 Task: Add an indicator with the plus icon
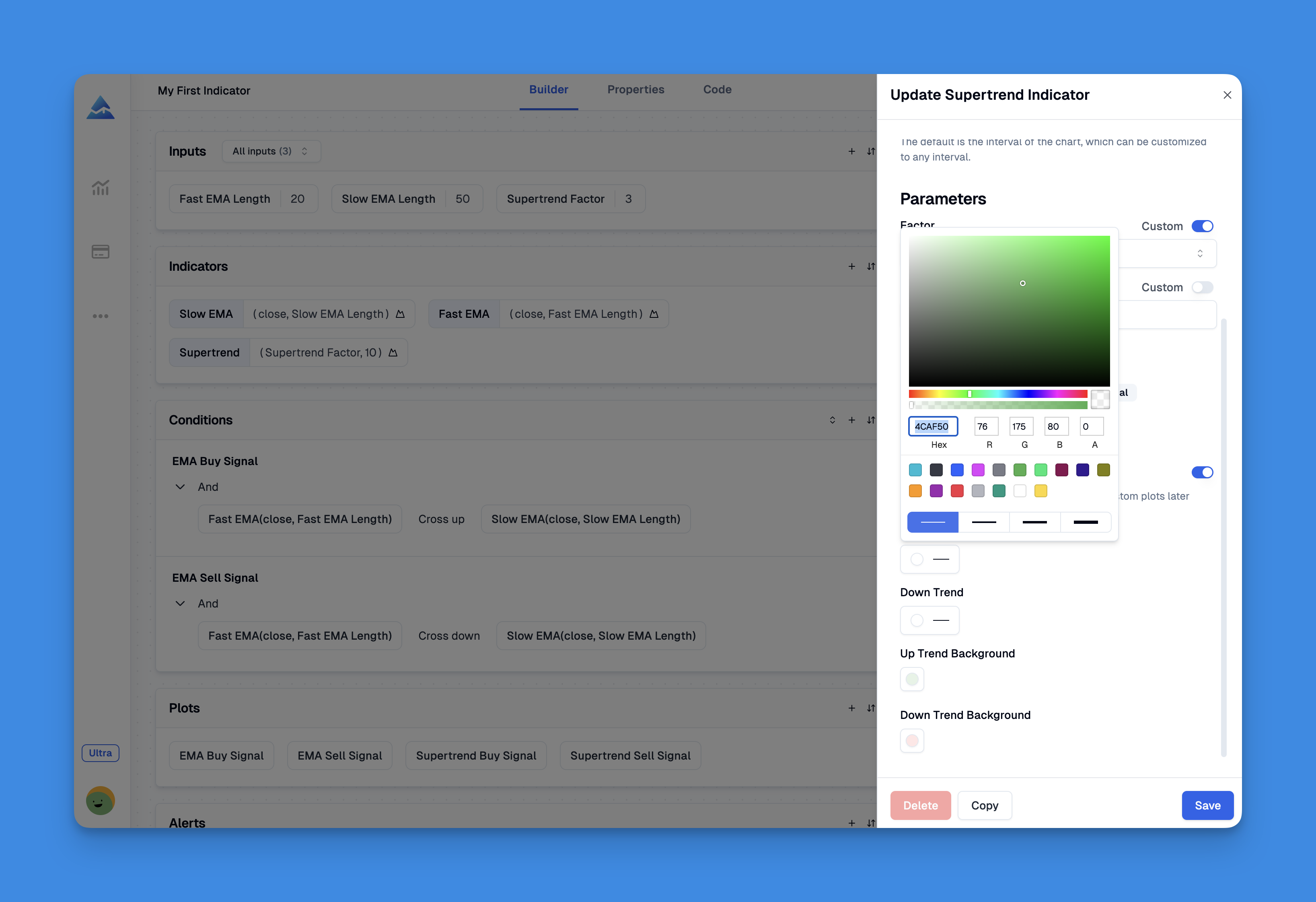coord(852,266)
